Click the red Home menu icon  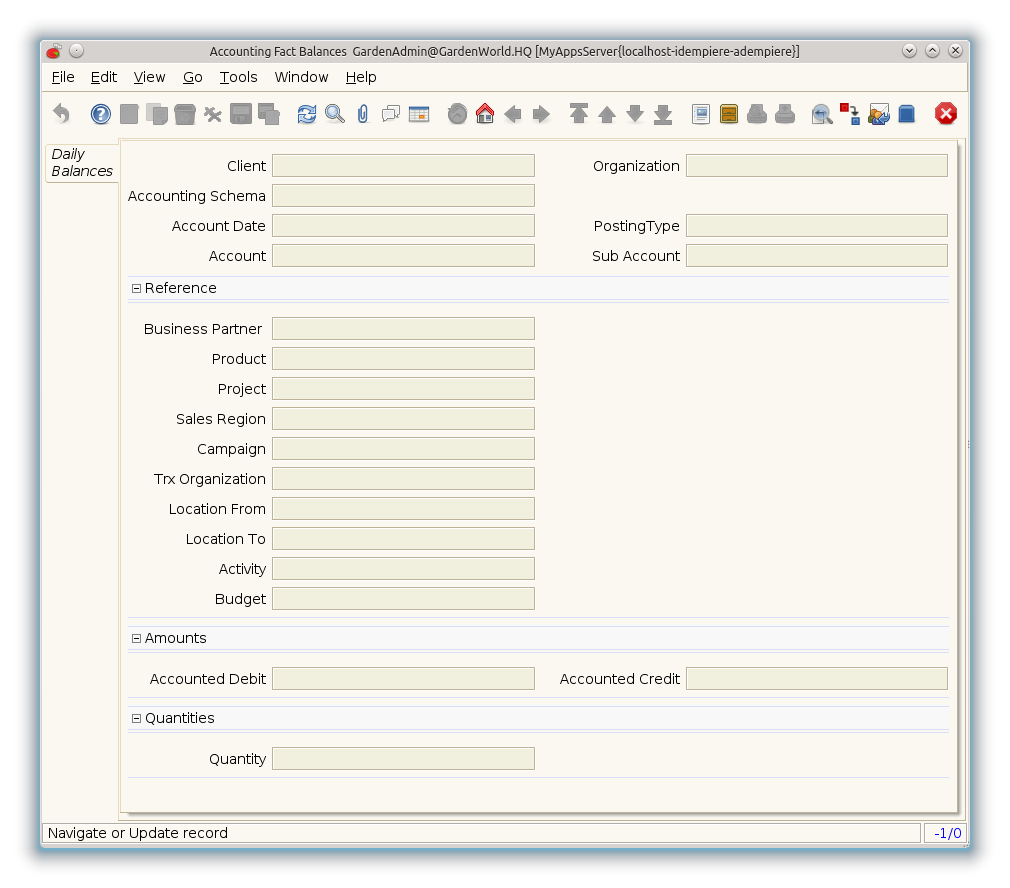point(485,114)
